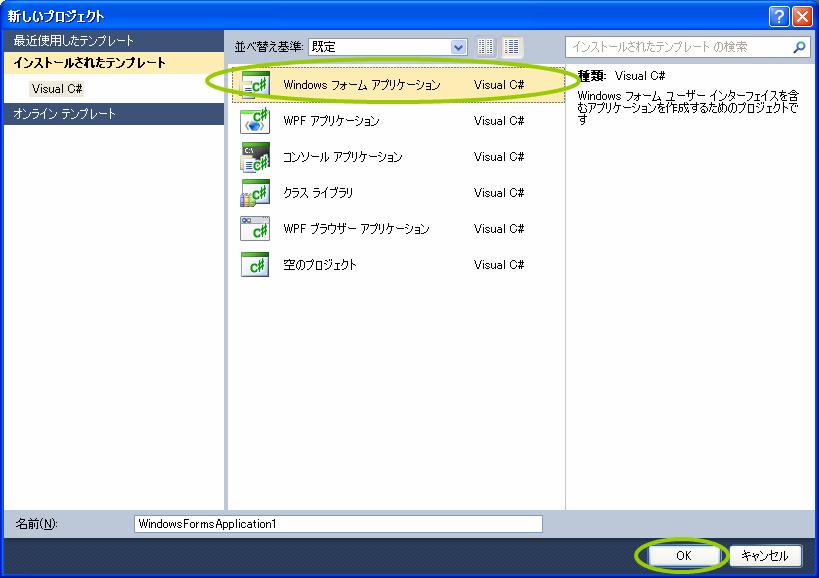Click the キャンセル button
The width and height of the screenshot is (819, 578).
click(x=765, y=556)
